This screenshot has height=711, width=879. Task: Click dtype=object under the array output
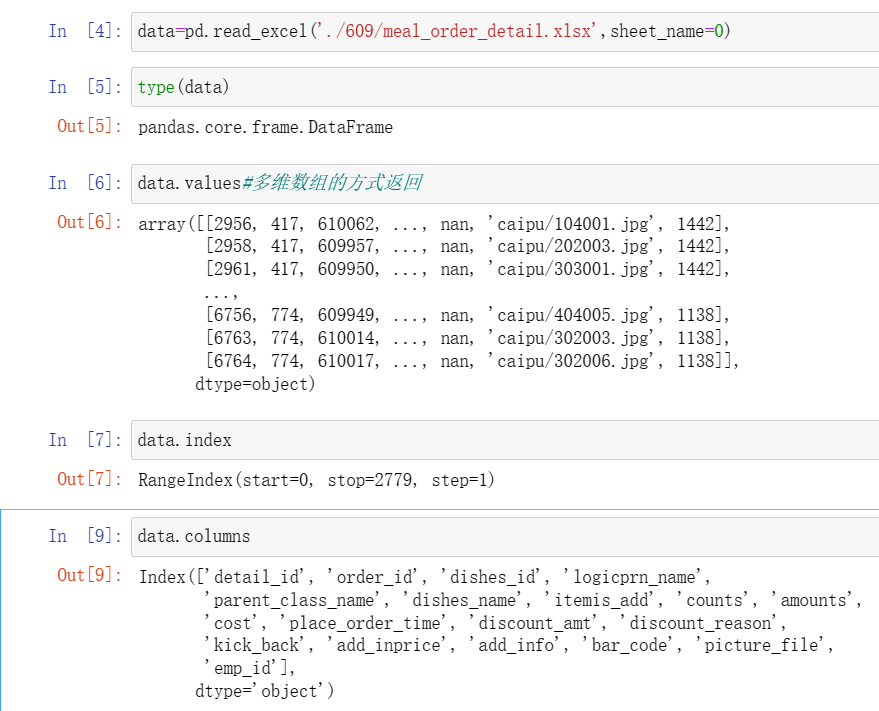tap(255, 384)
